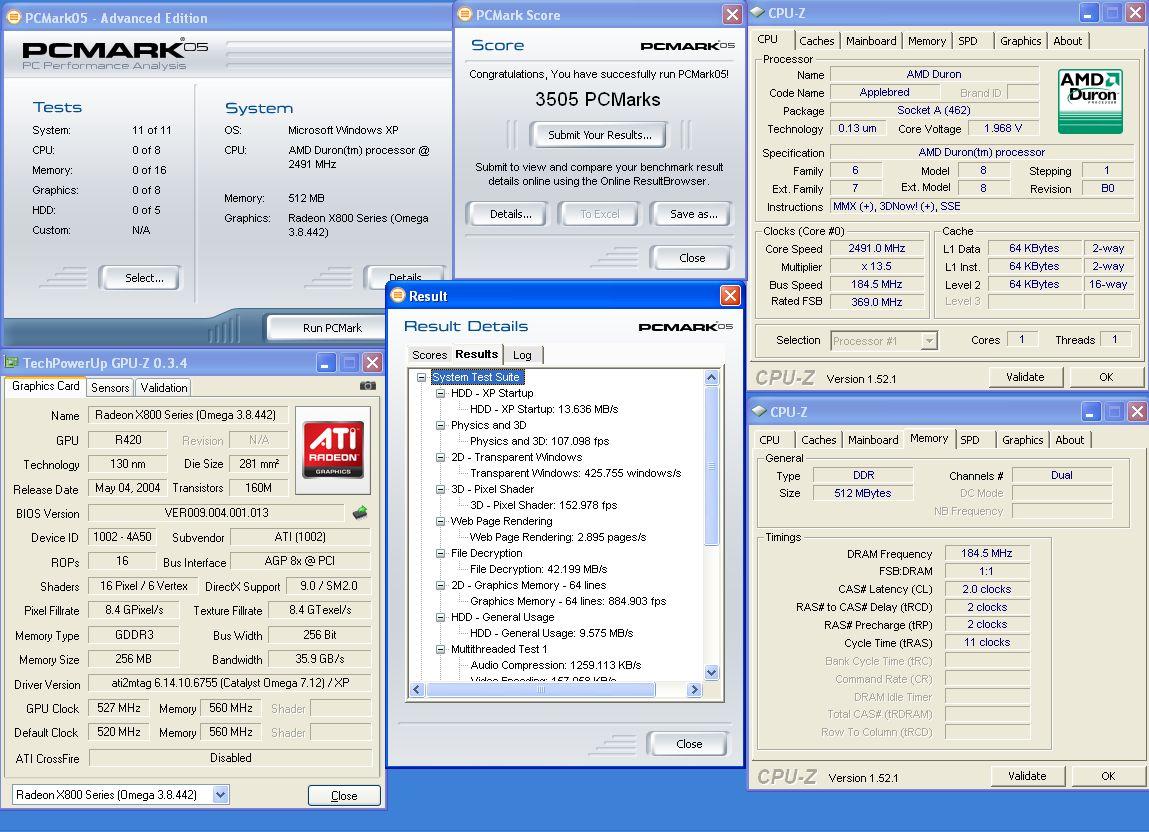Click the lower CPU-Z Memory window title icon
The width and height of the screenshot is (1149, 832).
pos(759,411)
